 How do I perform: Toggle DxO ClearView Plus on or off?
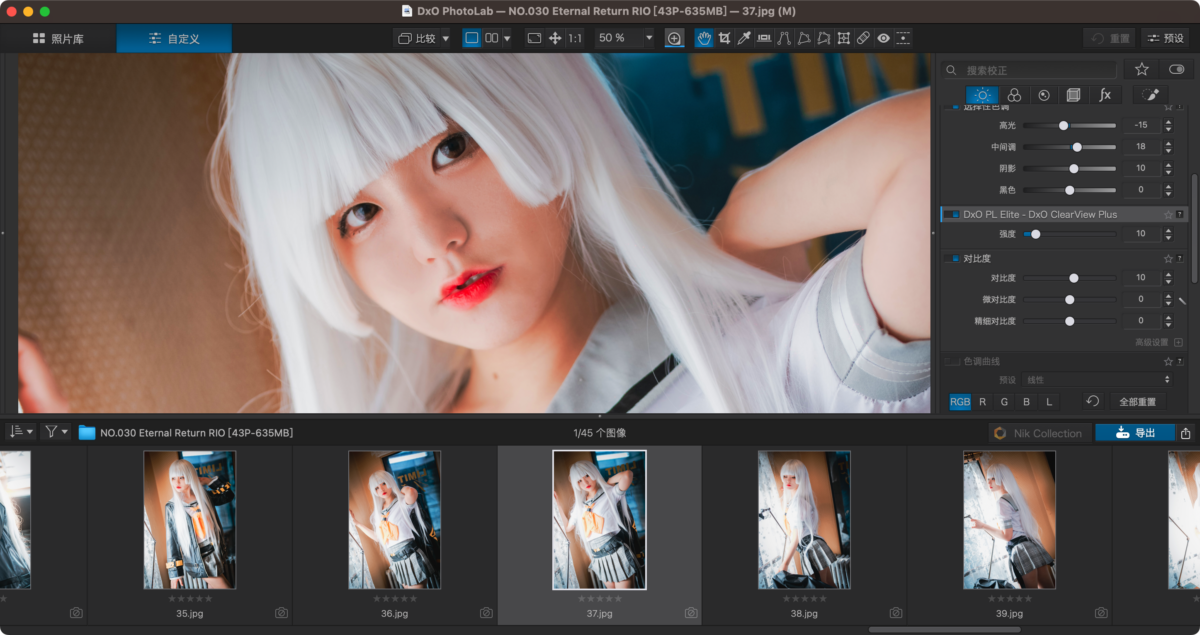click(950, 214)
